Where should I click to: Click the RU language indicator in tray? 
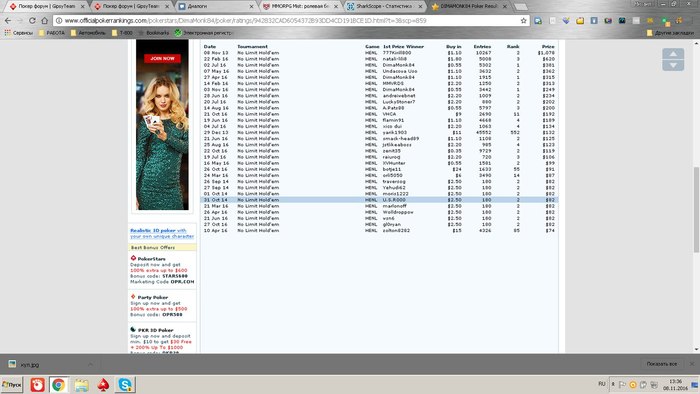point(601,384)
